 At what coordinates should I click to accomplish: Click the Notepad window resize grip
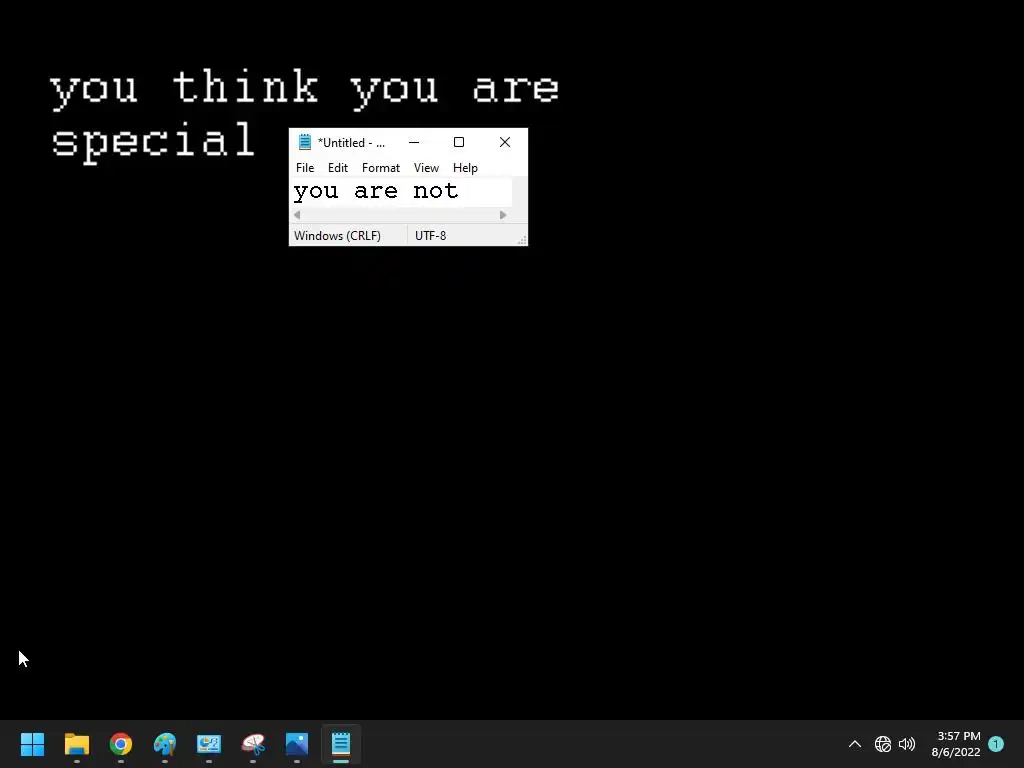pyautogui.click(x=522, y=240)
